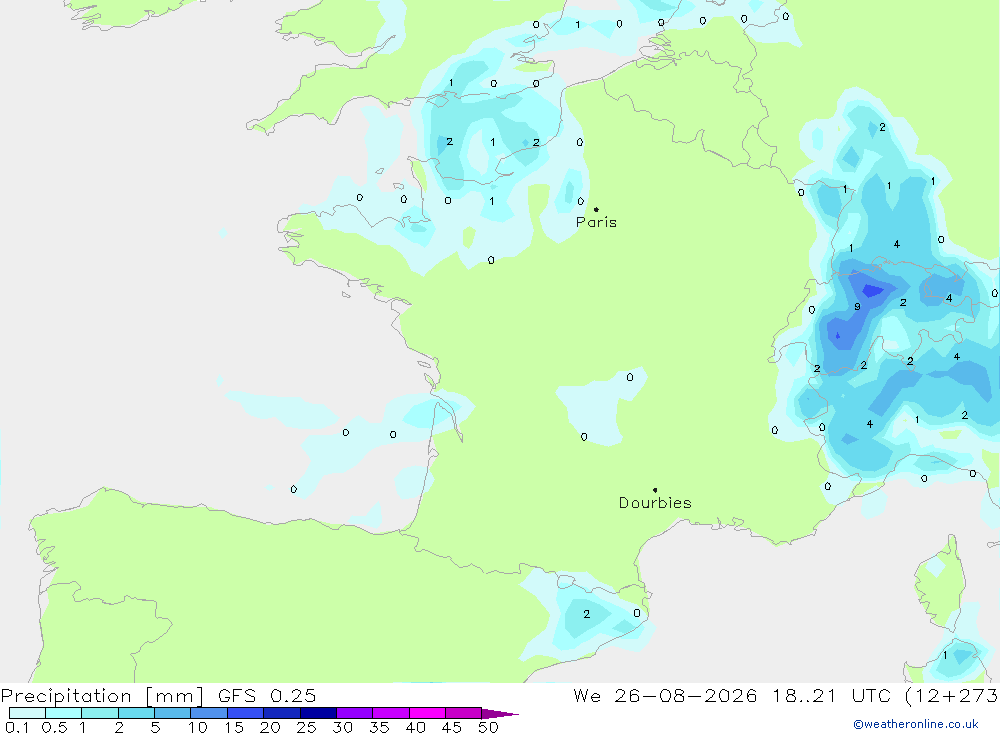1000x733 pixels.
Task: Click the legend tick label '25'
Action: [307, 727]
